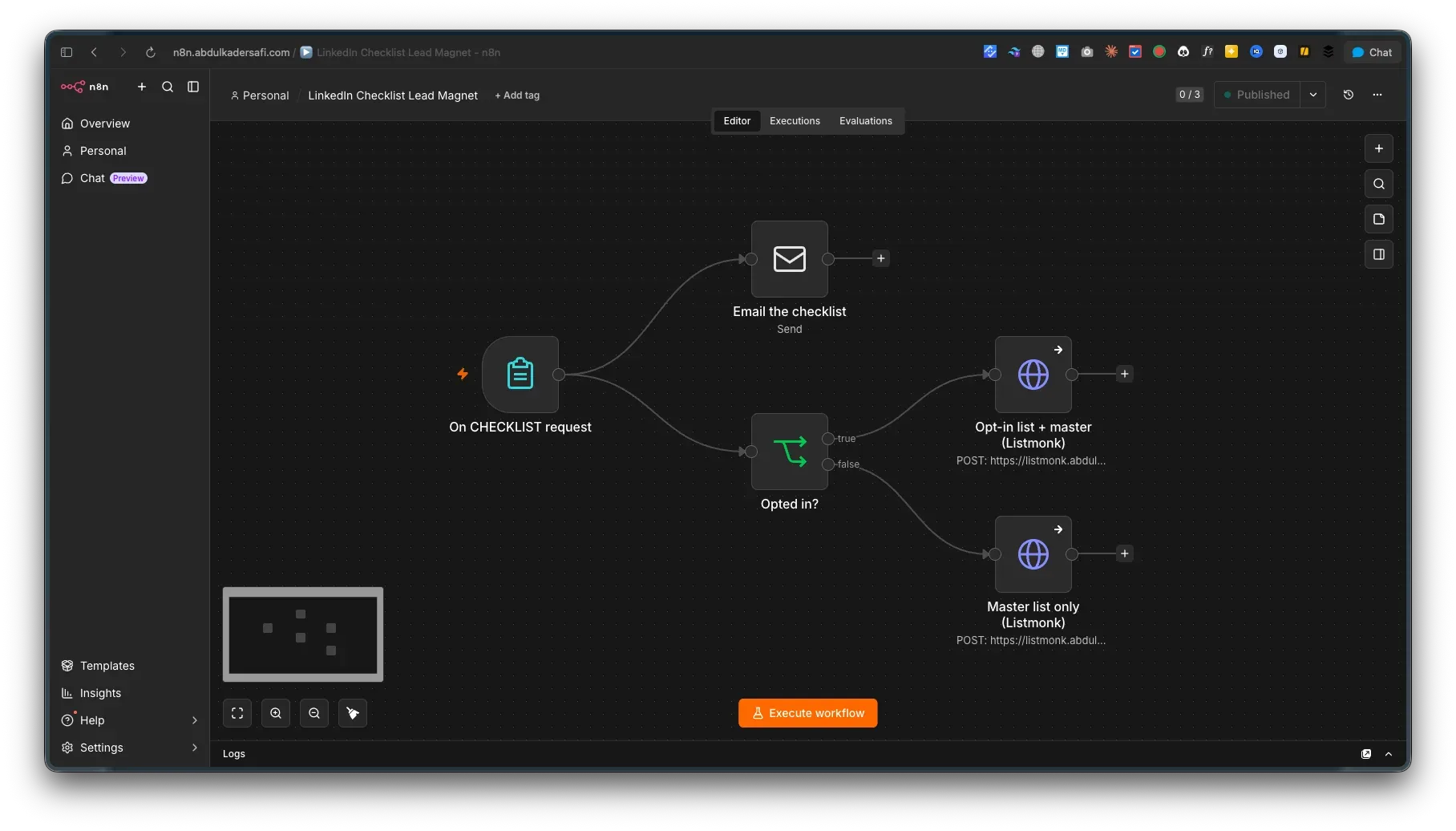Open the side panel toggle on canvas
This screenshot has width=1456, height=831.
click(1379, 254)
